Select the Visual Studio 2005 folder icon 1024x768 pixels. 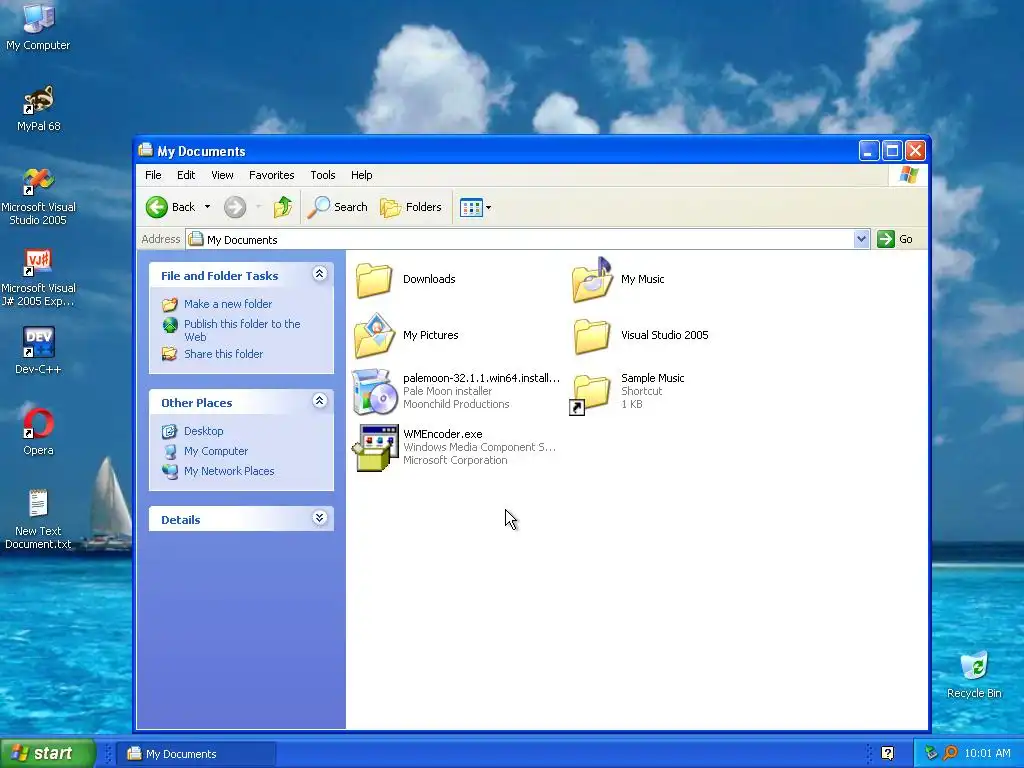point(592,336)
